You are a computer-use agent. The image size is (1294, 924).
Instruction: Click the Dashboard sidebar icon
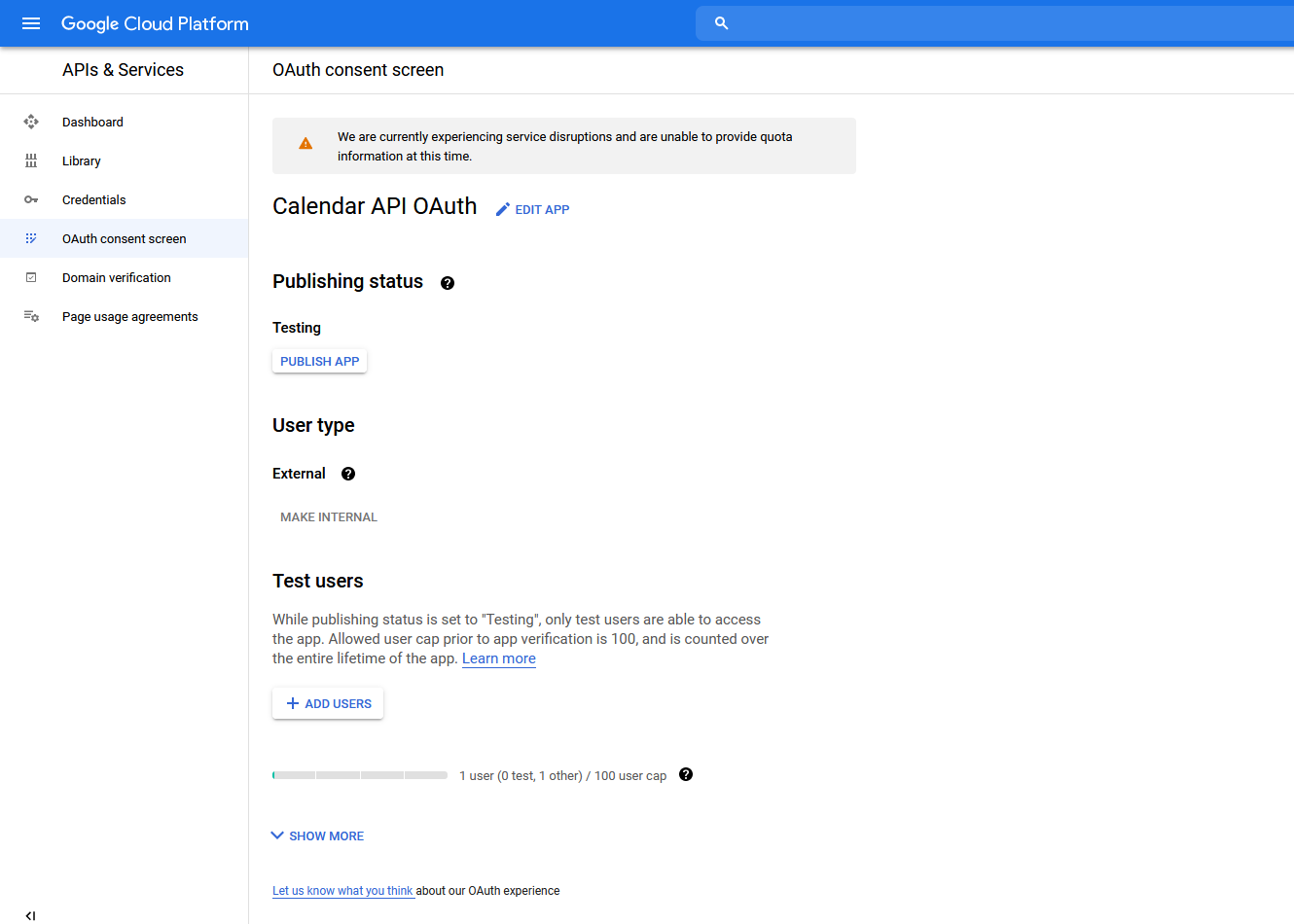pyautogui.click(x=31, y=122)
